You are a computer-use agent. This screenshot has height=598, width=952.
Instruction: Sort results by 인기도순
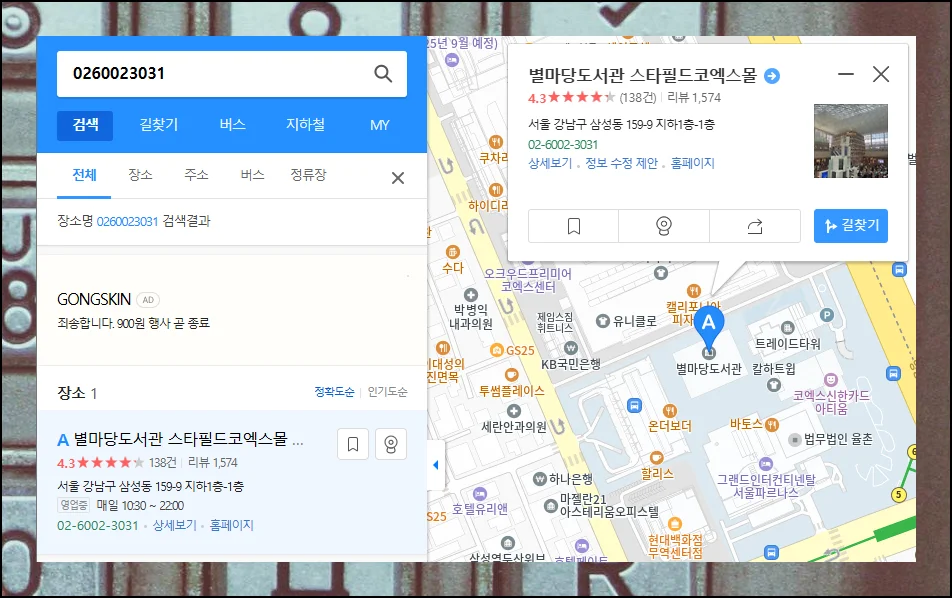pyautogui.click(x=387, y=392)
